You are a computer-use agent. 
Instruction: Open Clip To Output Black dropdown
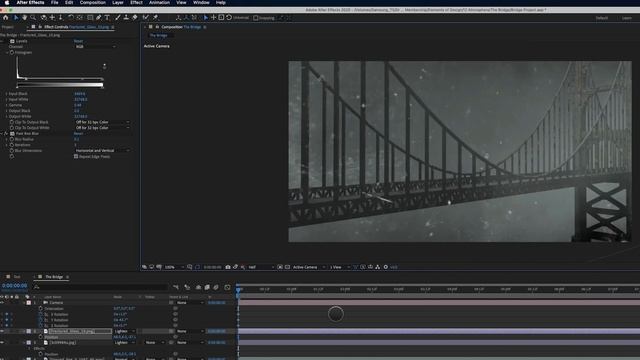tap(102, 122)
